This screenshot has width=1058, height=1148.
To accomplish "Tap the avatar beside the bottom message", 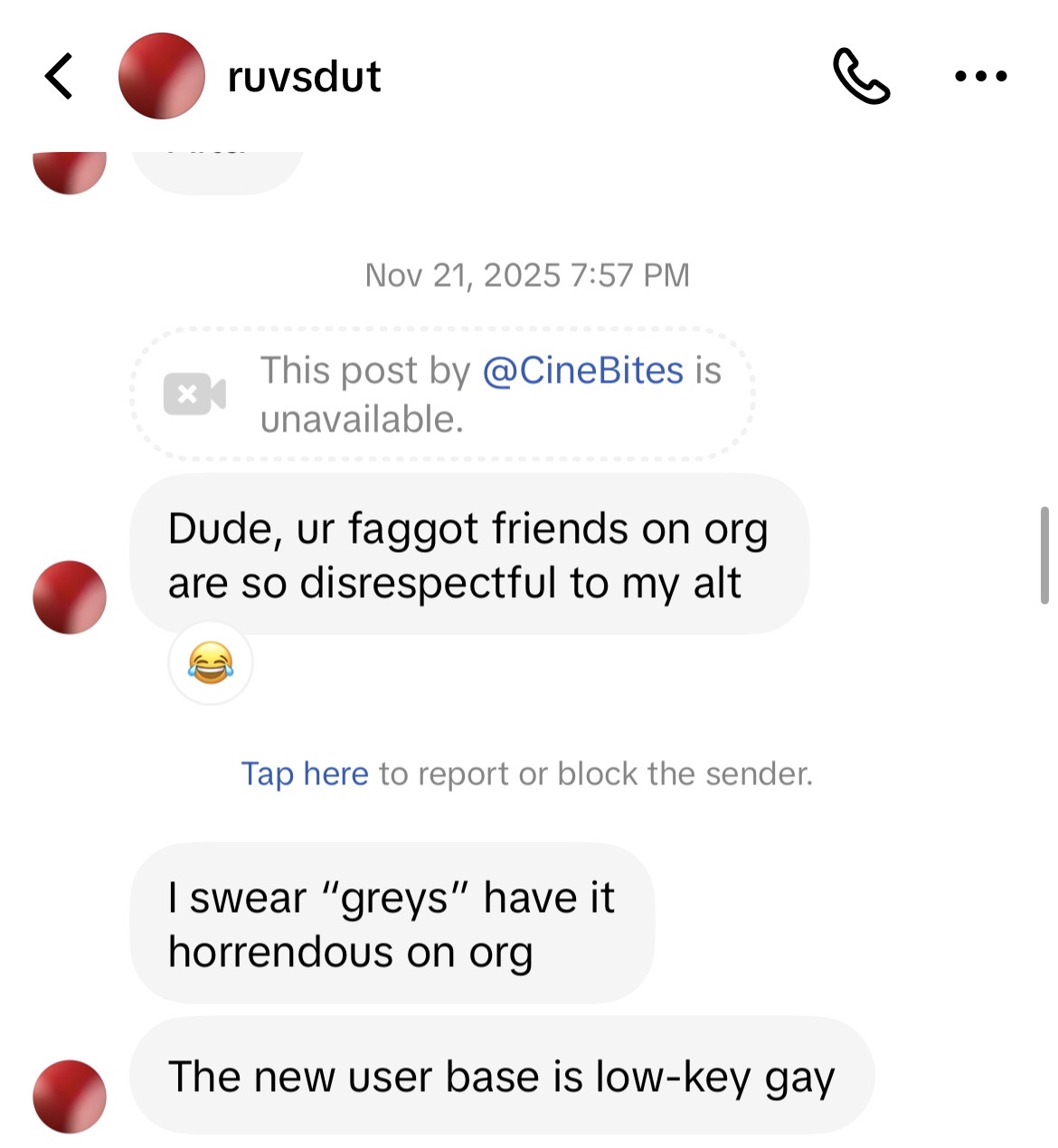I will (x=70, y=1096).
